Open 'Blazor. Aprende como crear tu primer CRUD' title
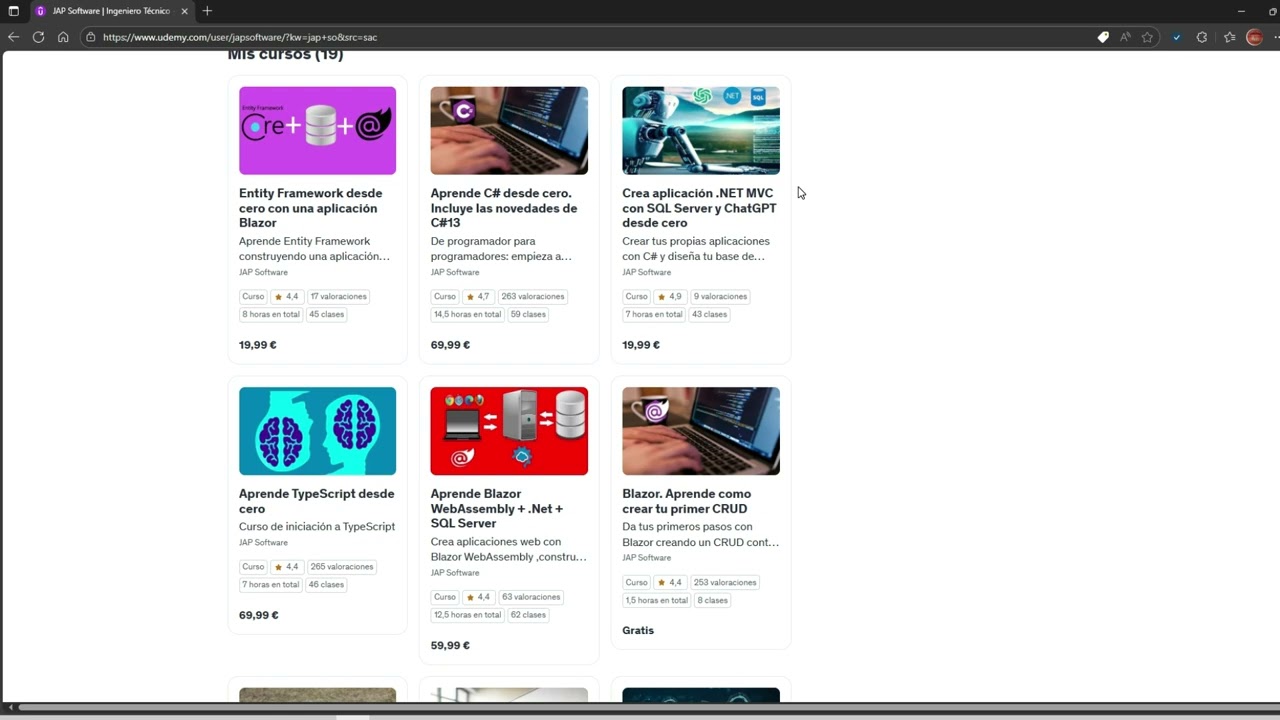The width and height of the screenshot is (1280, 720). click(x=686, y=501)
